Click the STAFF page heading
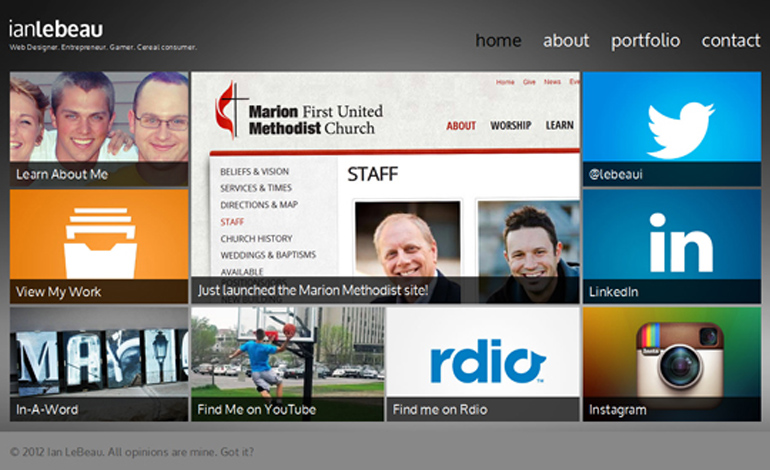The image size is (770, 470). pyautogui.click(x=373, y=174)
